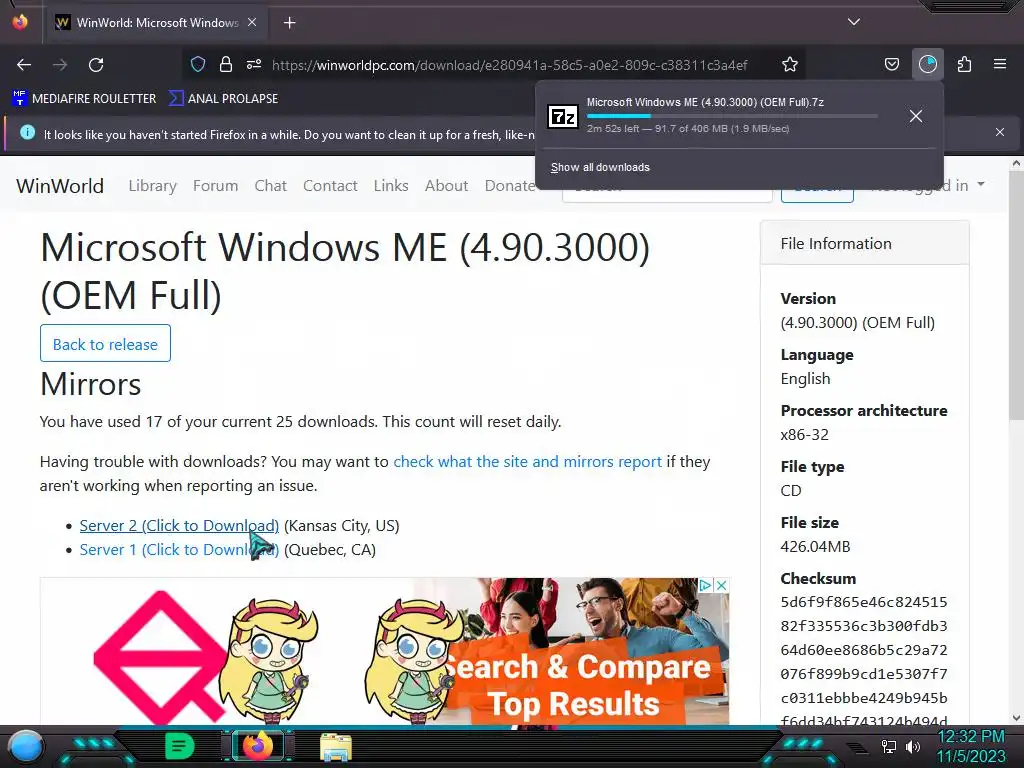Screen dimensions: 1024x768
Task: Download from Server 1 Quebec
Action: tap(179, 550)
